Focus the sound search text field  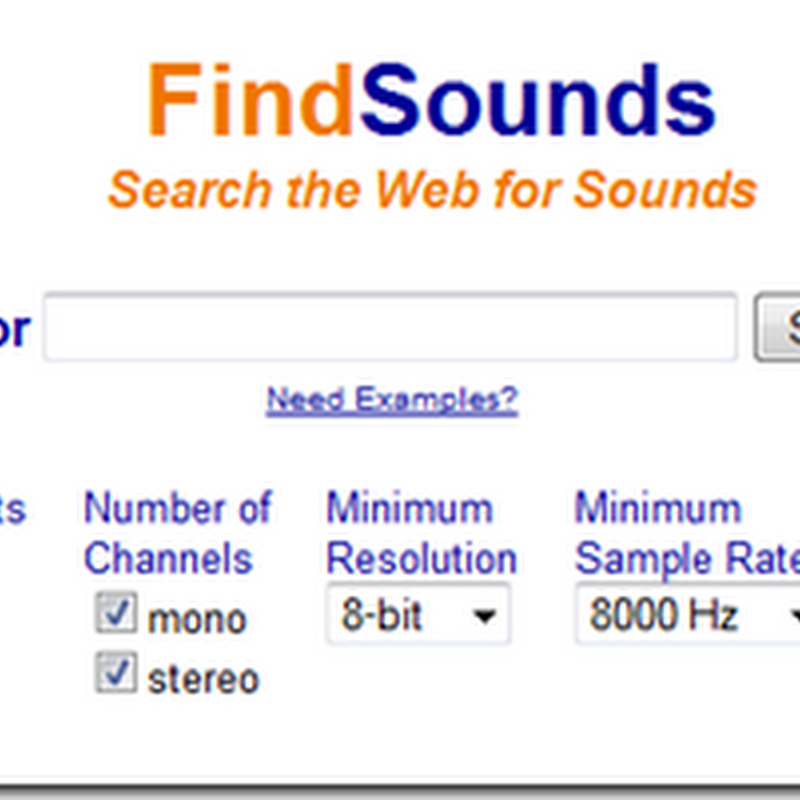click(x=390, y=327)
